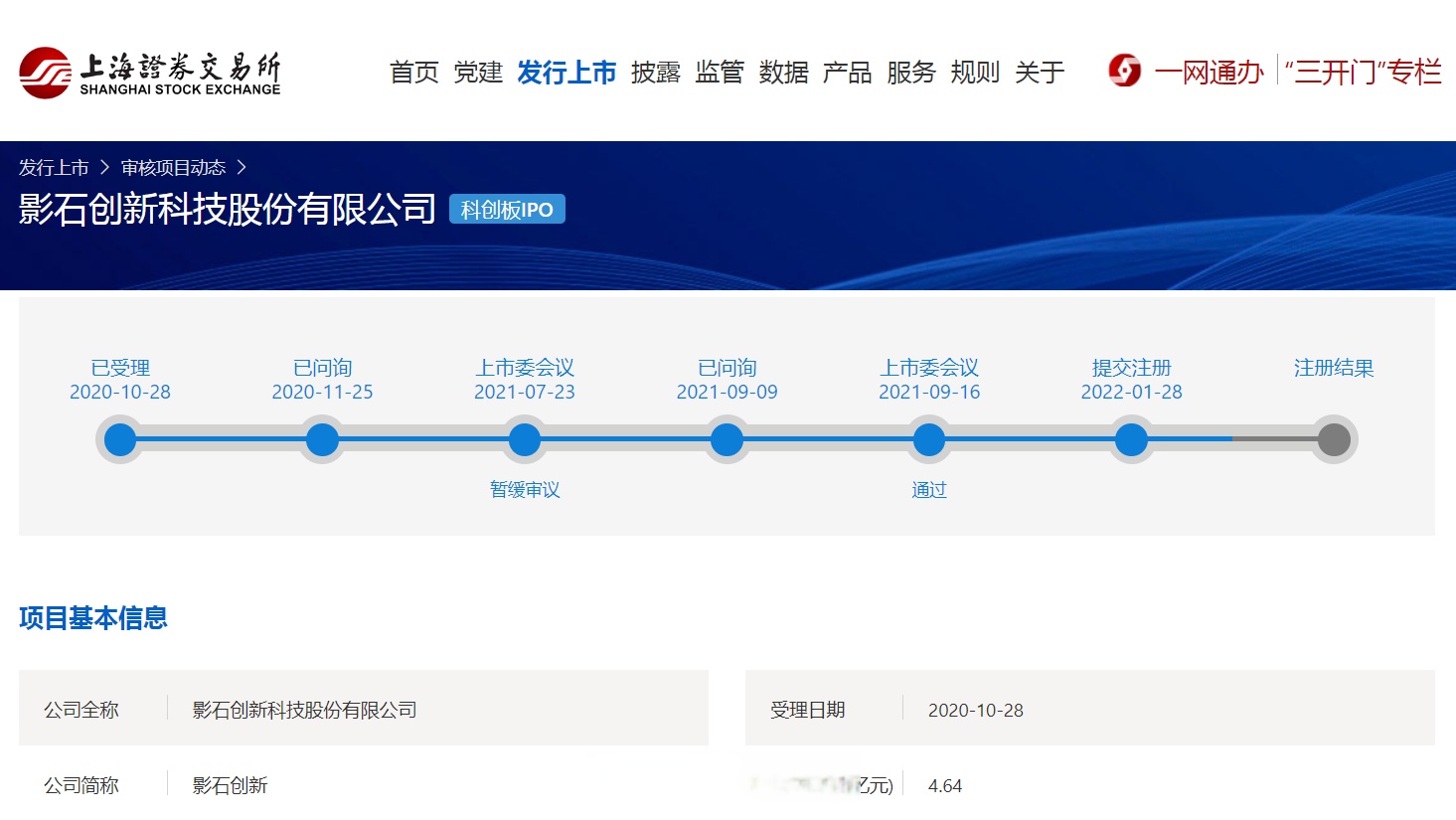Click the 公司全称 value 影石创新科技股份有限公司

tap(304, 710)
